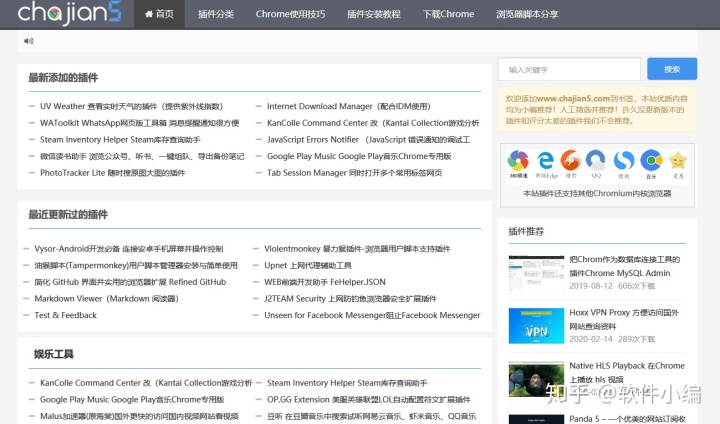
Task: Open the Violentmonkey 暴力猴 link
Action: (x=357, y=249)
